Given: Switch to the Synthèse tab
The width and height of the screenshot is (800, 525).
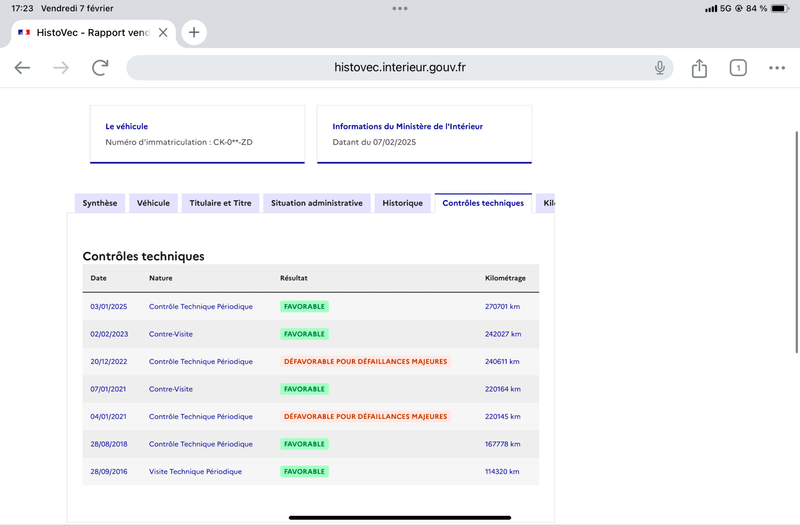Looking at the screenshot, I should [x=100, y=203].
